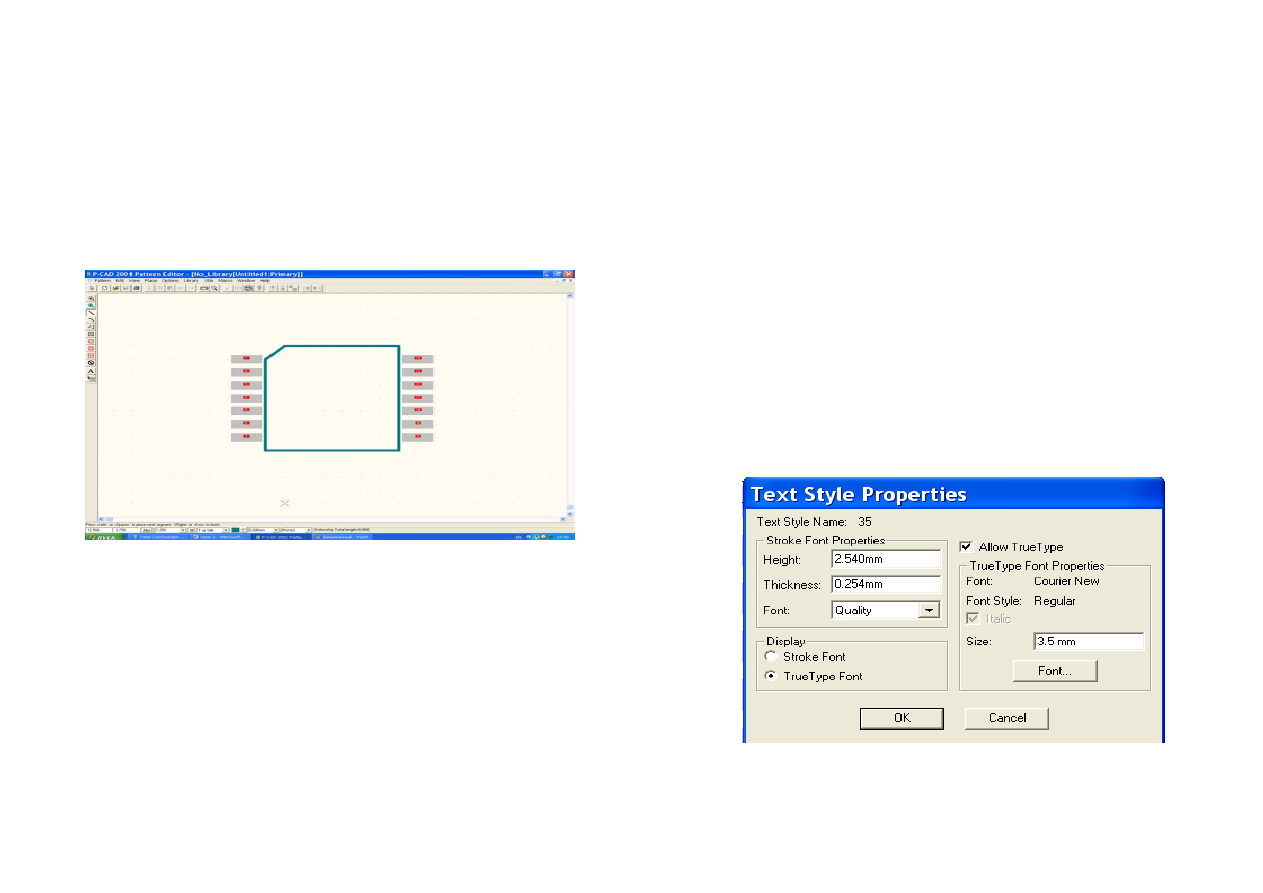Click the Font... button
The height and width of the screenshot is (893, 1263).
click(x=1055, y=671)
